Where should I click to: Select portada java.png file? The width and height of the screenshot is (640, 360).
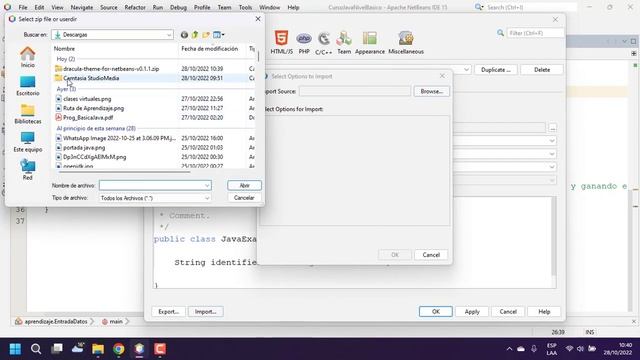(84, 147)
